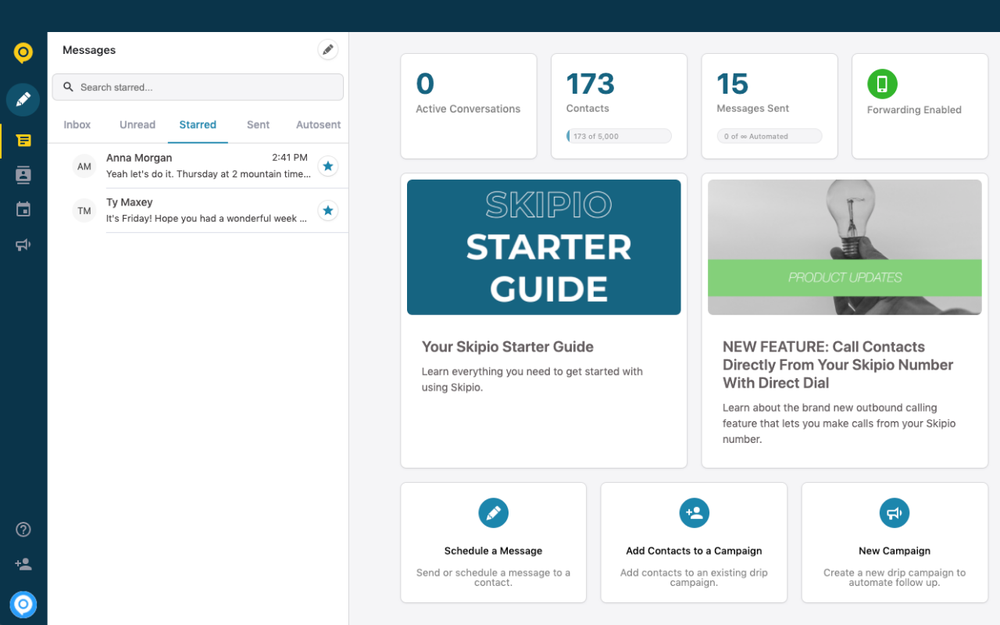
Task: Click 'Add contacts to an existing drip campaign' text
Action: pyautogui.click(x=694, y=577)
